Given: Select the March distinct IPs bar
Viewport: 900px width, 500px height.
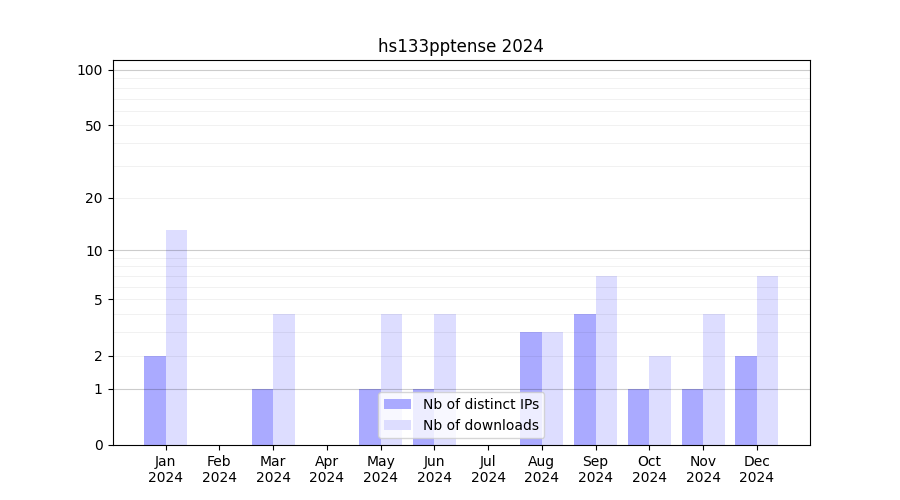Looking at the screenshot, I should coord(262,417).
